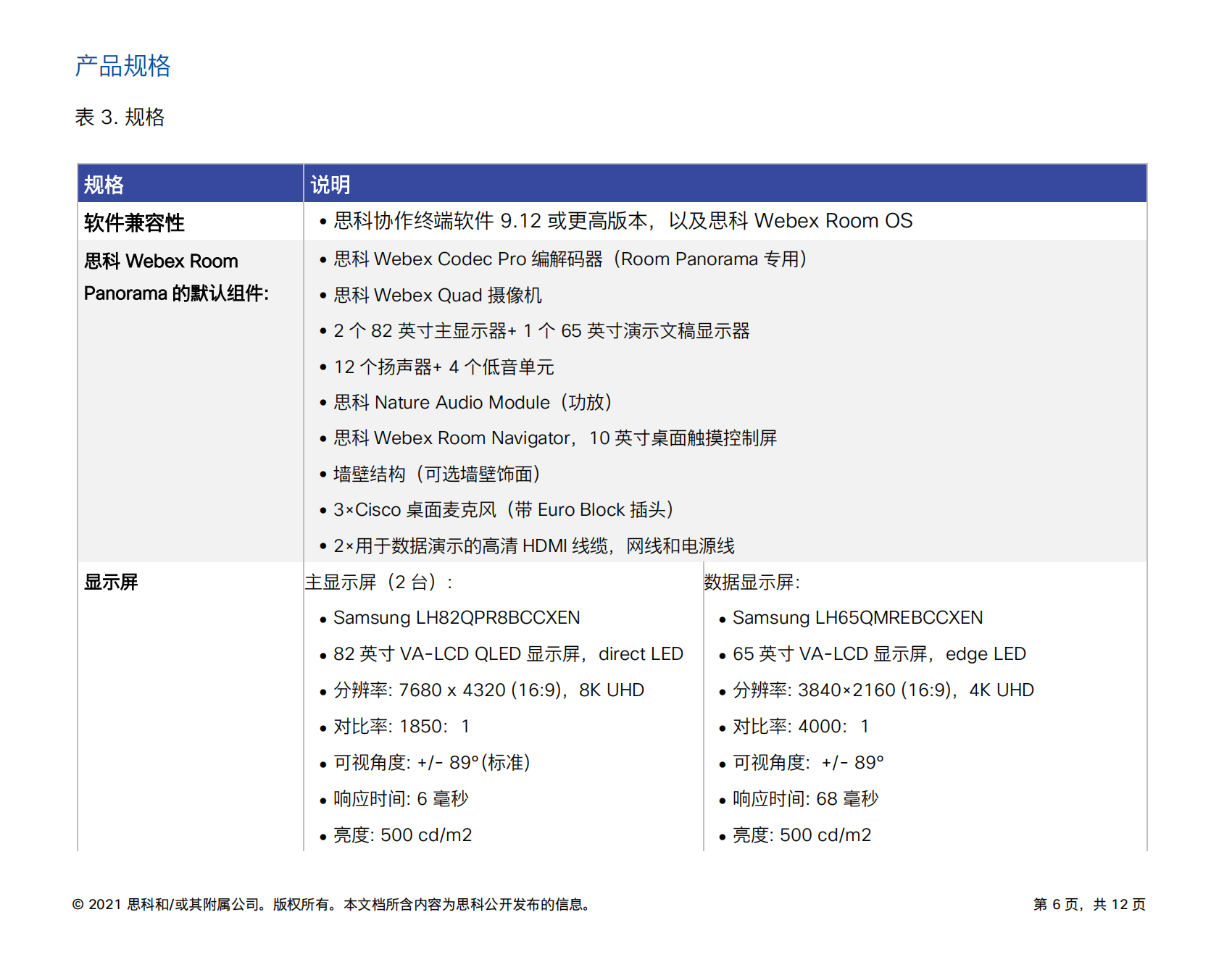1232x970 pixels.
Task: Click the 12 个扬声器+ 4 个低音单元 bullet
Action: pyautogui.click(x=444, y=367)
